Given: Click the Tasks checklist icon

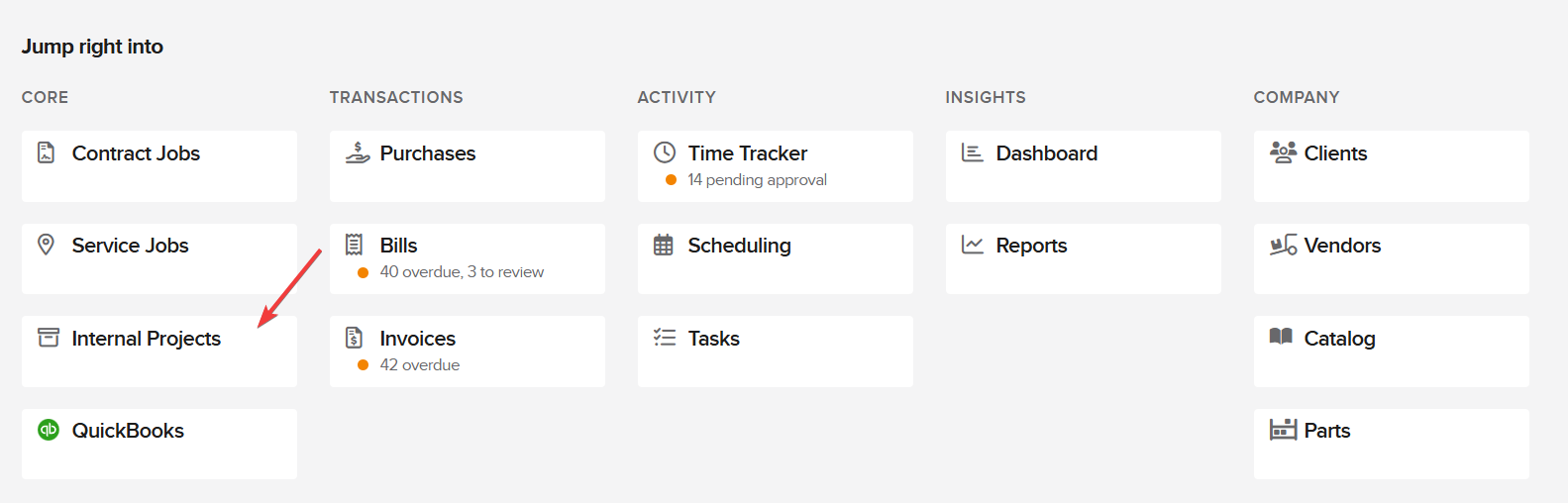Looking at the screenshot, I should (x=665, y=338).
